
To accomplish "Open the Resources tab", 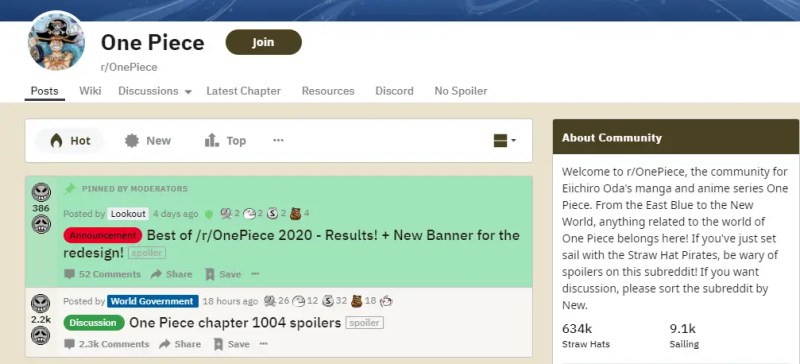I will click(328, 91).
